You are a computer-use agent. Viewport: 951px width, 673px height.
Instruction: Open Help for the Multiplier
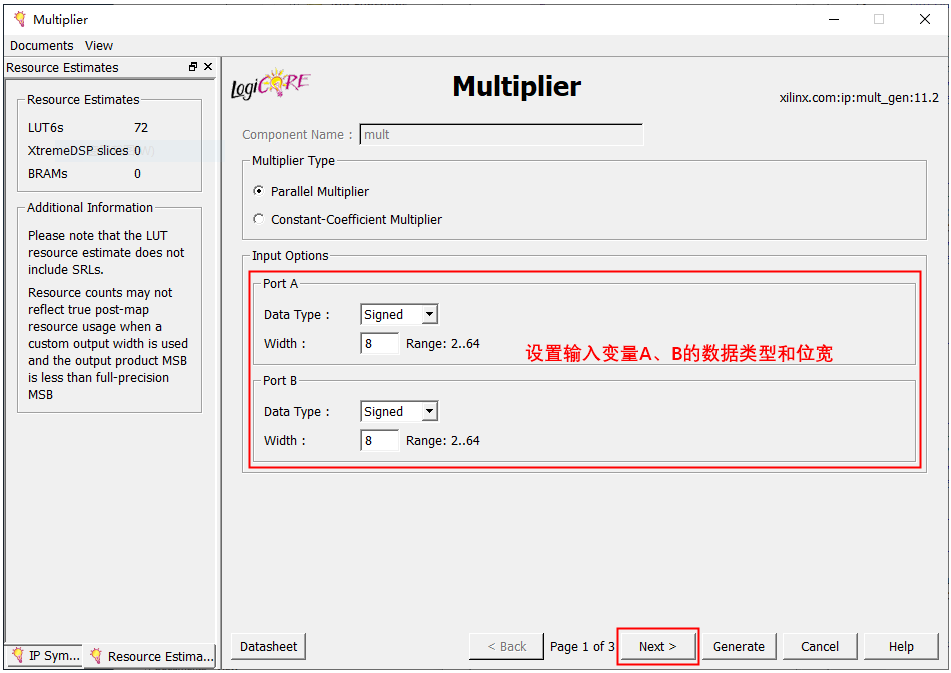(x=900, y=646)
